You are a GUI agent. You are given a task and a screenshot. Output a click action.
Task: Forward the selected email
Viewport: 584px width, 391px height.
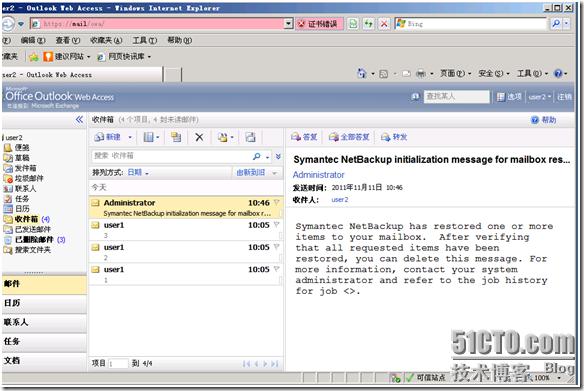click(394, 137)
